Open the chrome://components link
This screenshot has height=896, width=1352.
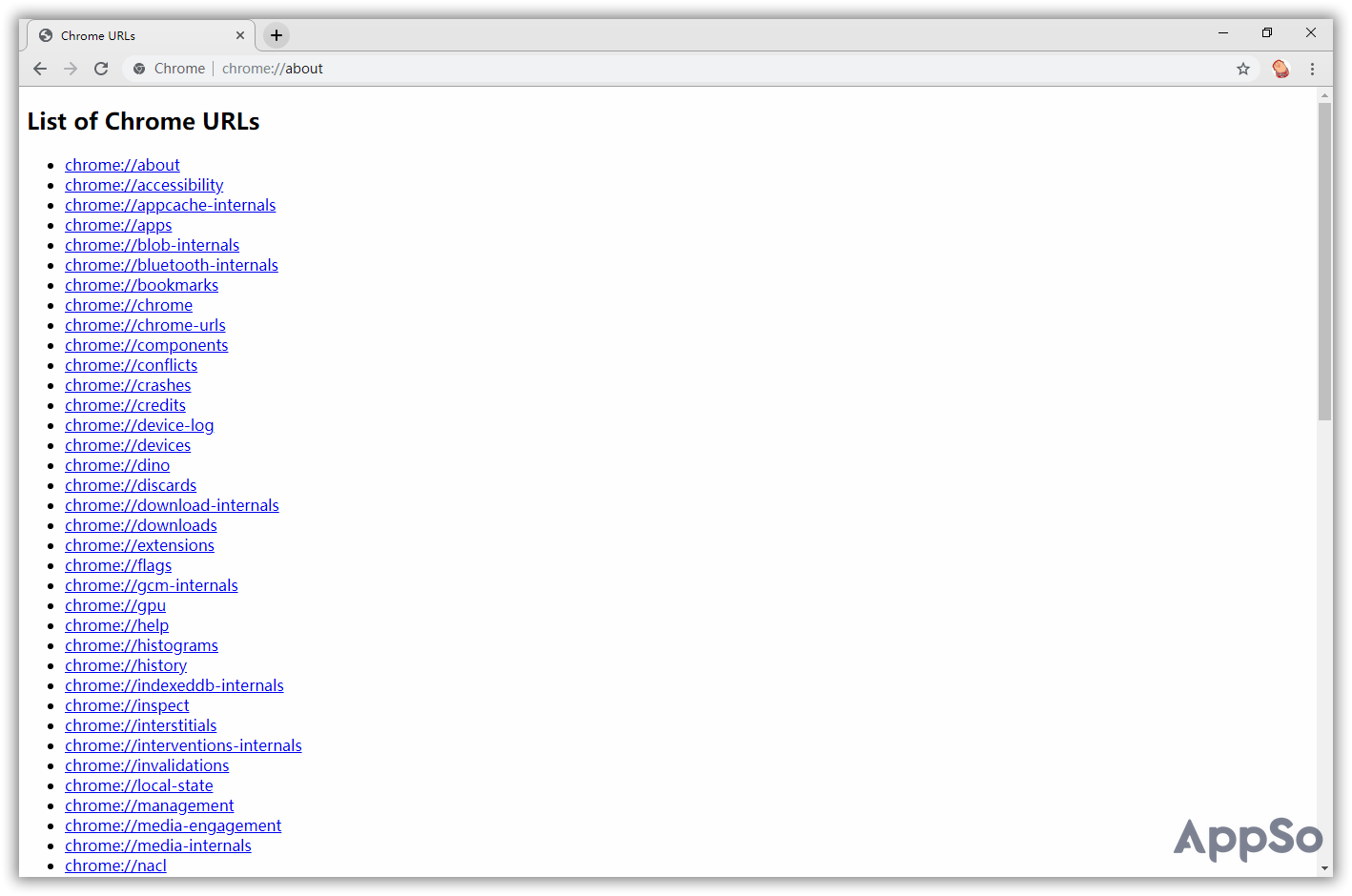point(146,345)
